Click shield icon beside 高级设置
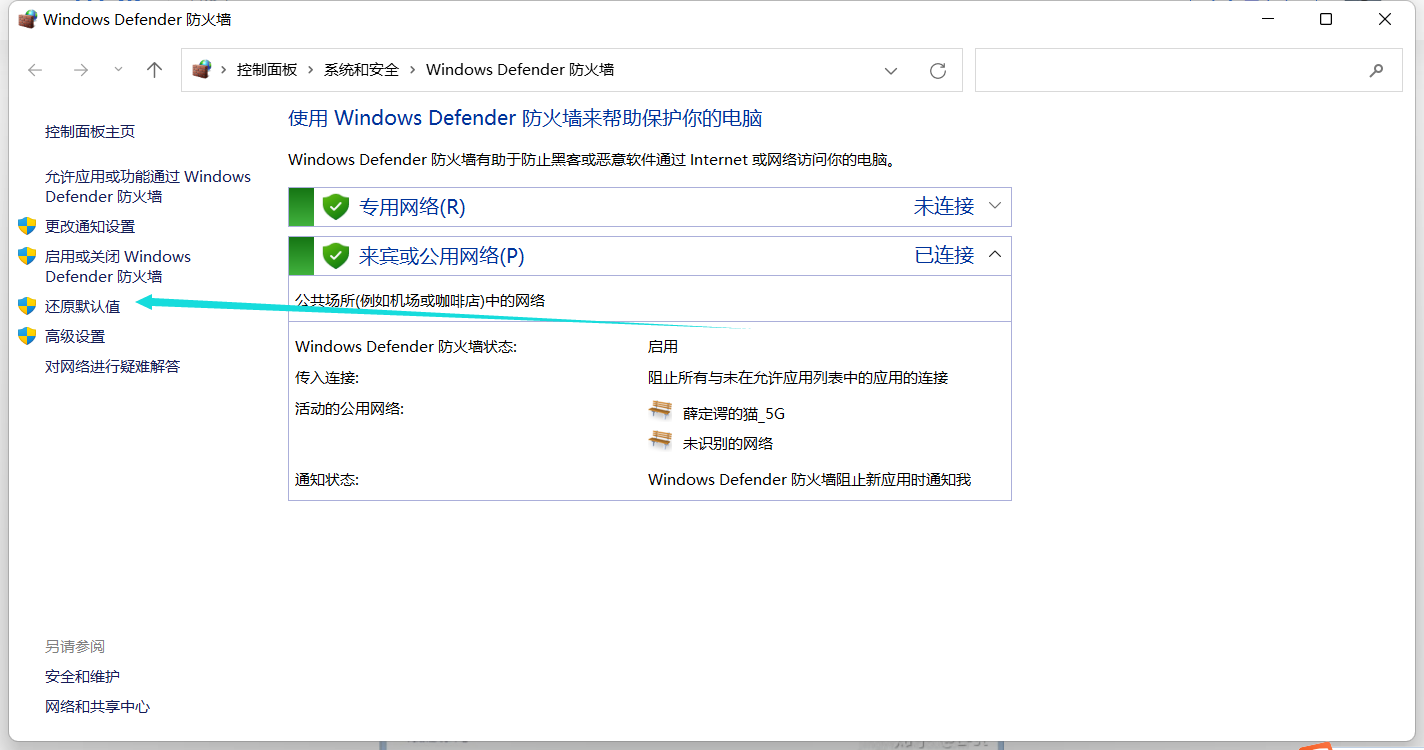This screenshot has height=750, width=1424. coord(27,336)
